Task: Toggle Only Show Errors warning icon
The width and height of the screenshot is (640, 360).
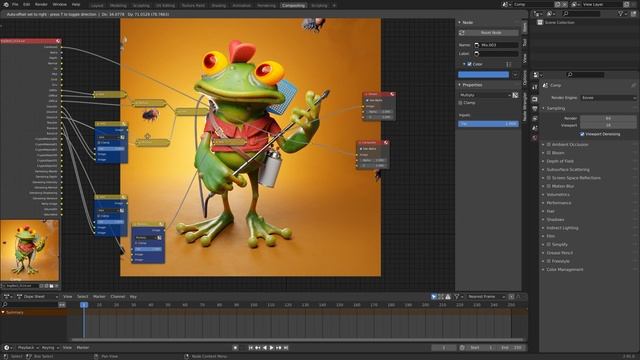Action: pyautogui.click(x=448, y=297)
